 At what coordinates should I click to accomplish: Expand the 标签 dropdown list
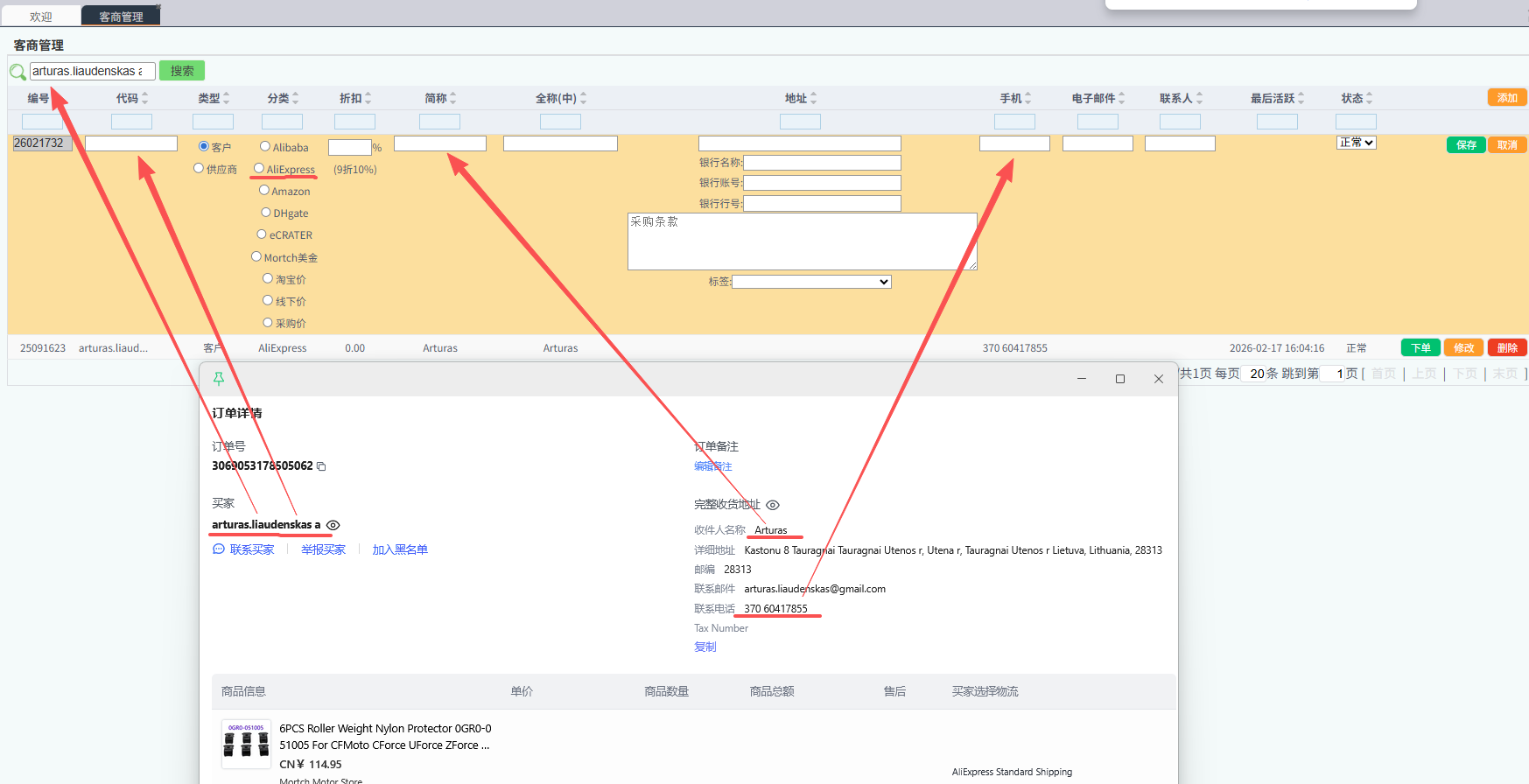(811, 282)
